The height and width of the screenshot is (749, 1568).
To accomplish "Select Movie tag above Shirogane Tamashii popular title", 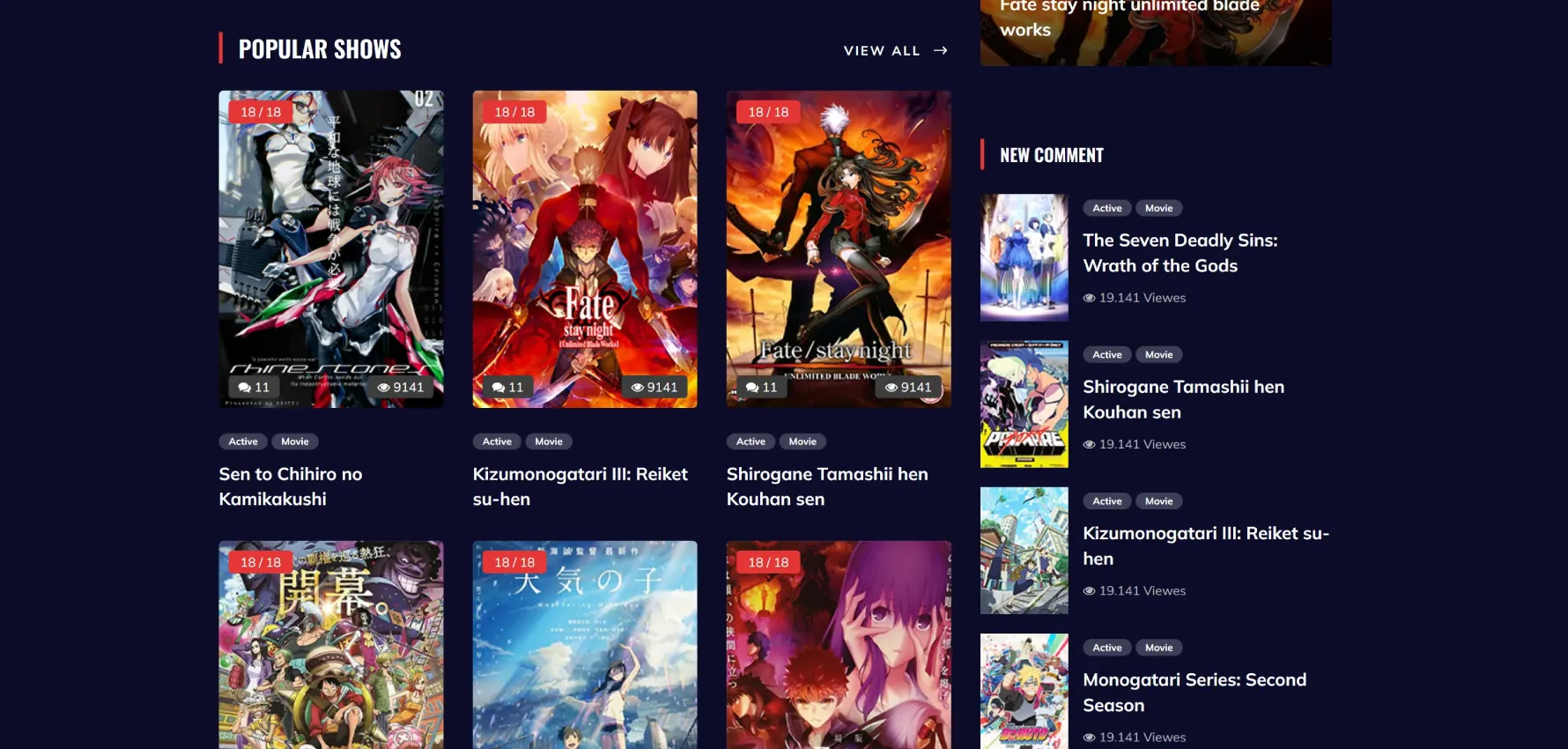I will (x=802, y=441).
